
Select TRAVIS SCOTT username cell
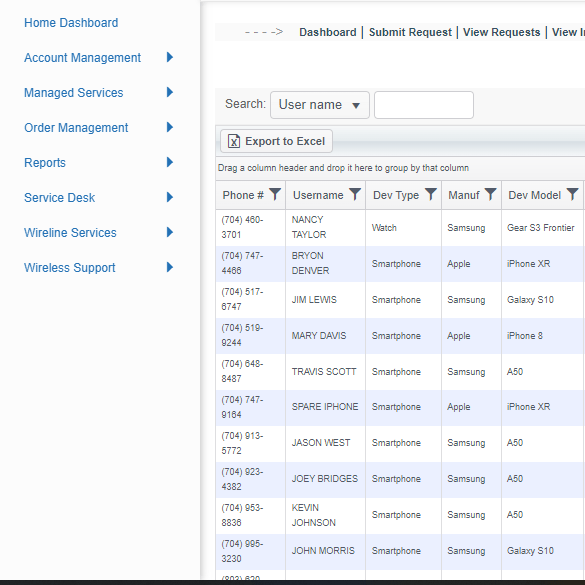point(325,372)
